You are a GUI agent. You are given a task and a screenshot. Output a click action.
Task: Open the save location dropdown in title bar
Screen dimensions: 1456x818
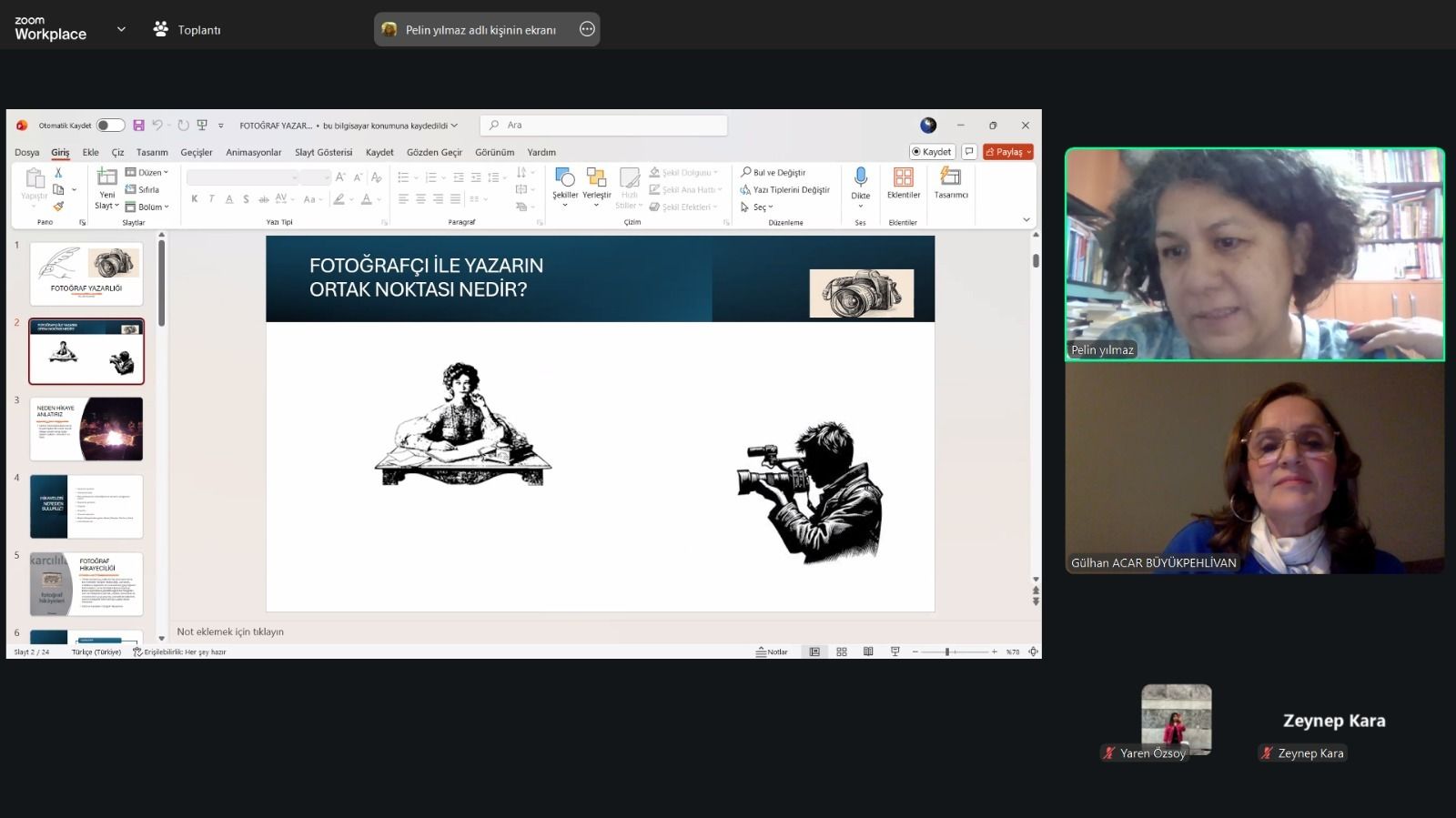tap(454, 126)
